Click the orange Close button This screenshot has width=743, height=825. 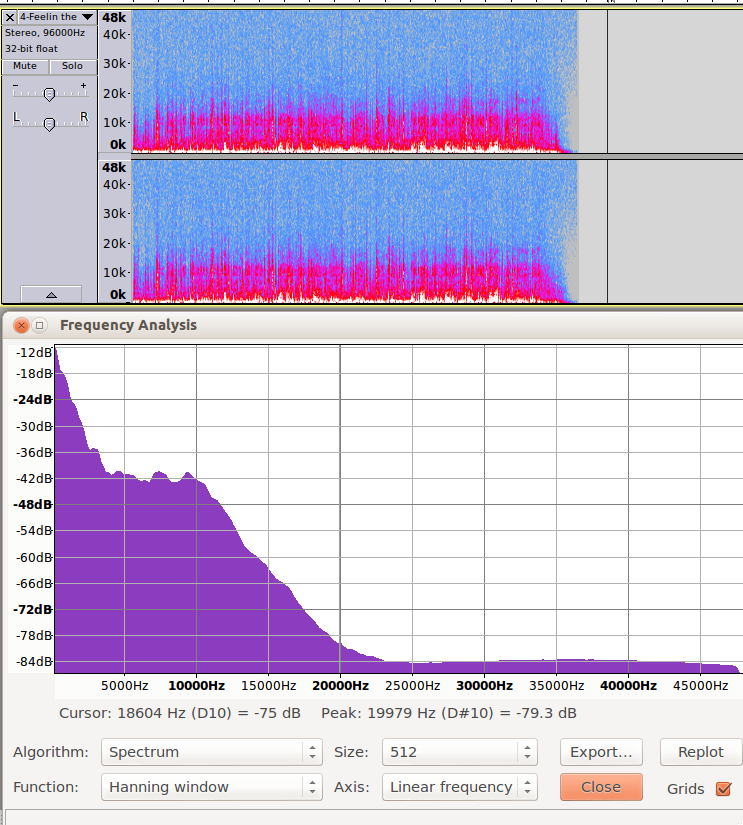pos(600,787)
